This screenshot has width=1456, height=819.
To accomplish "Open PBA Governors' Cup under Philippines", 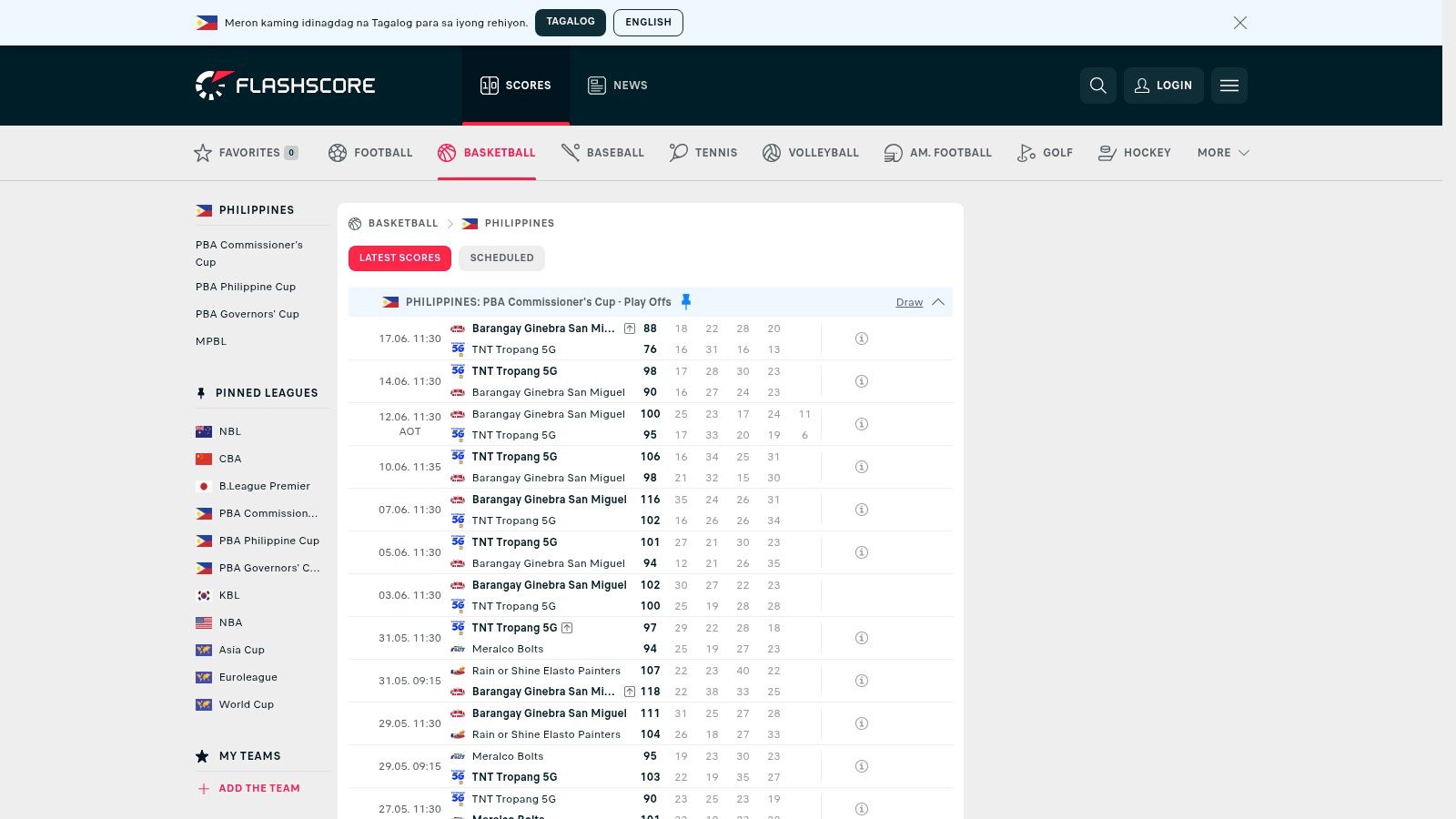I will [248, 314].
